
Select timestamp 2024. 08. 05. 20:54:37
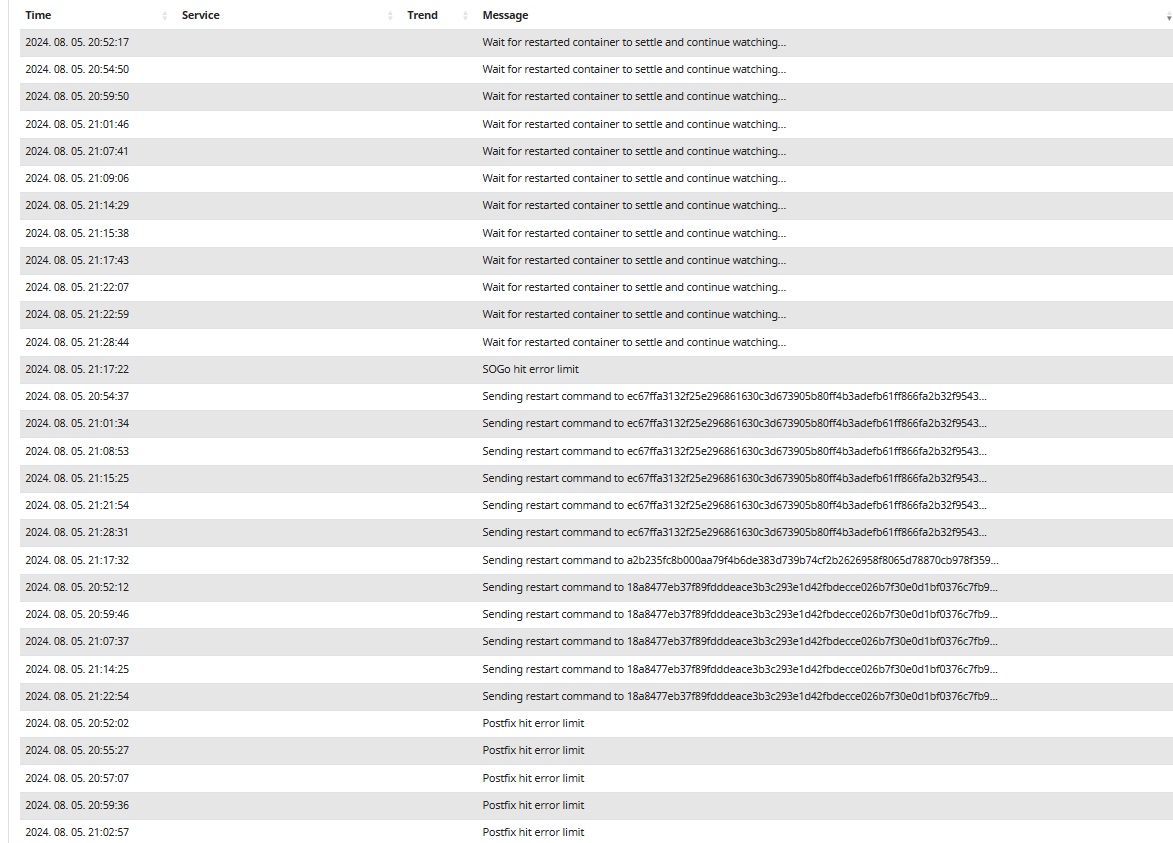point(77,396)
